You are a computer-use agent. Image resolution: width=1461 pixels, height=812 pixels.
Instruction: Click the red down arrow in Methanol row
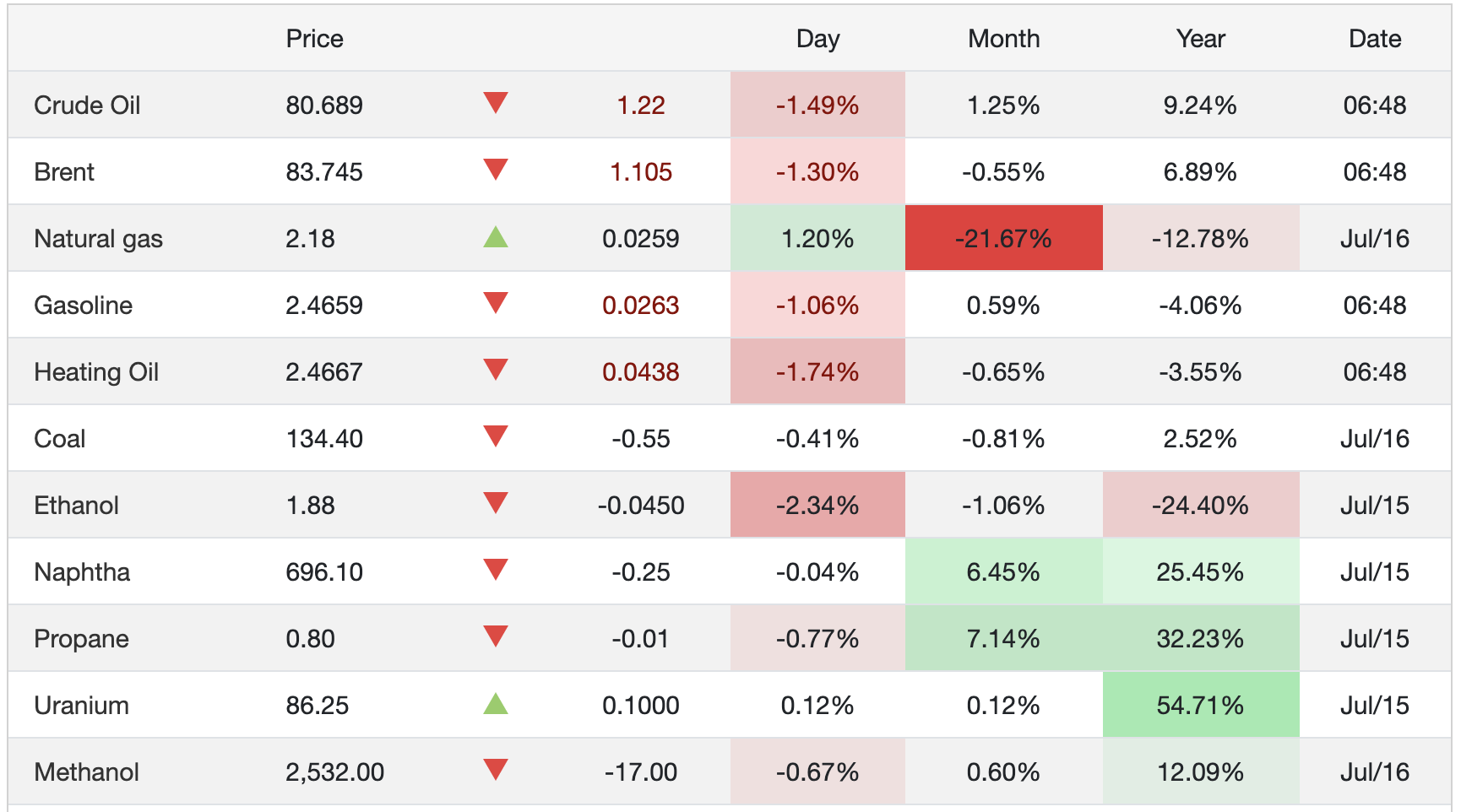point(496,770)
